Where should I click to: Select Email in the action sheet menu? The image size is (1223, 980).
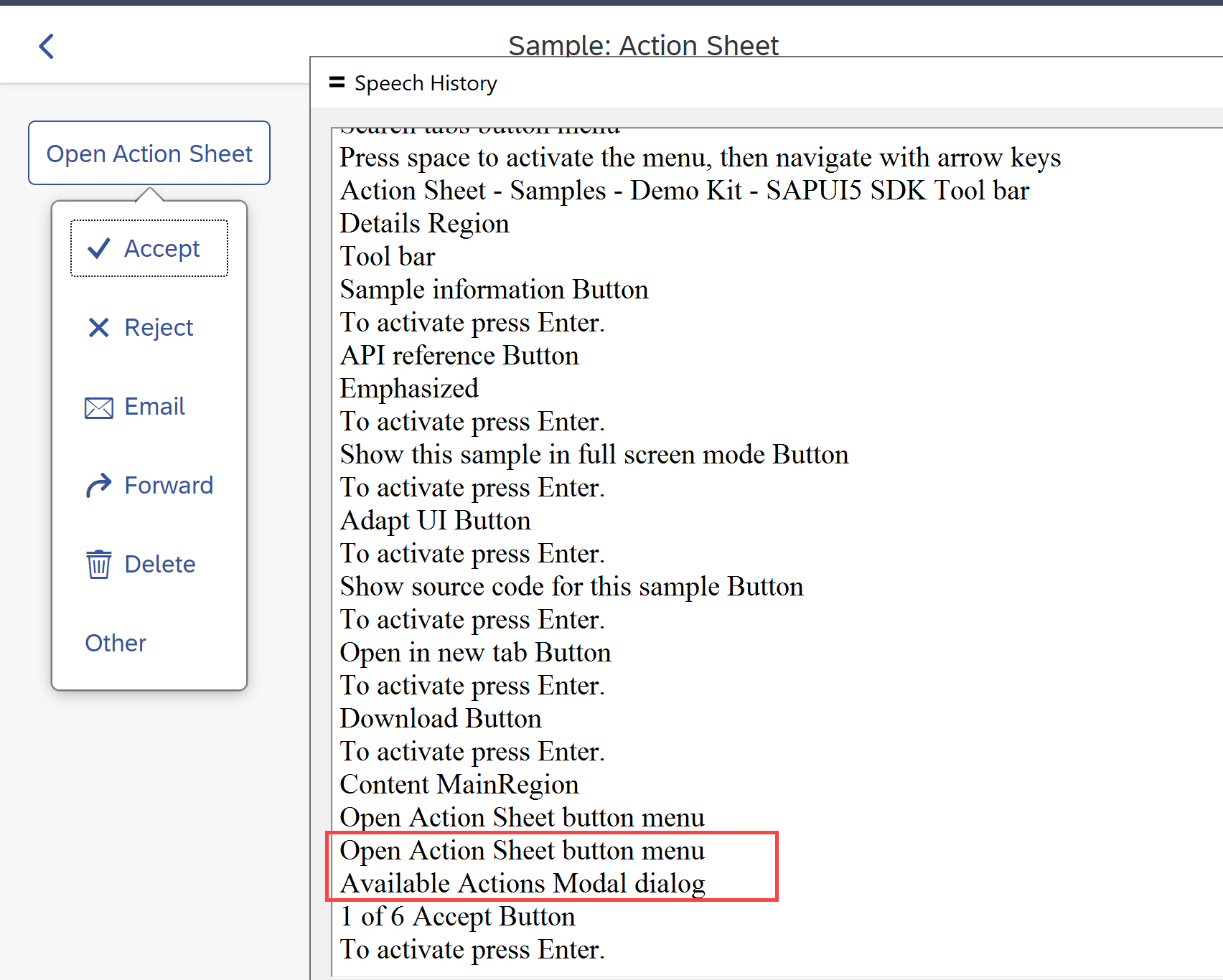coord(154,407)
